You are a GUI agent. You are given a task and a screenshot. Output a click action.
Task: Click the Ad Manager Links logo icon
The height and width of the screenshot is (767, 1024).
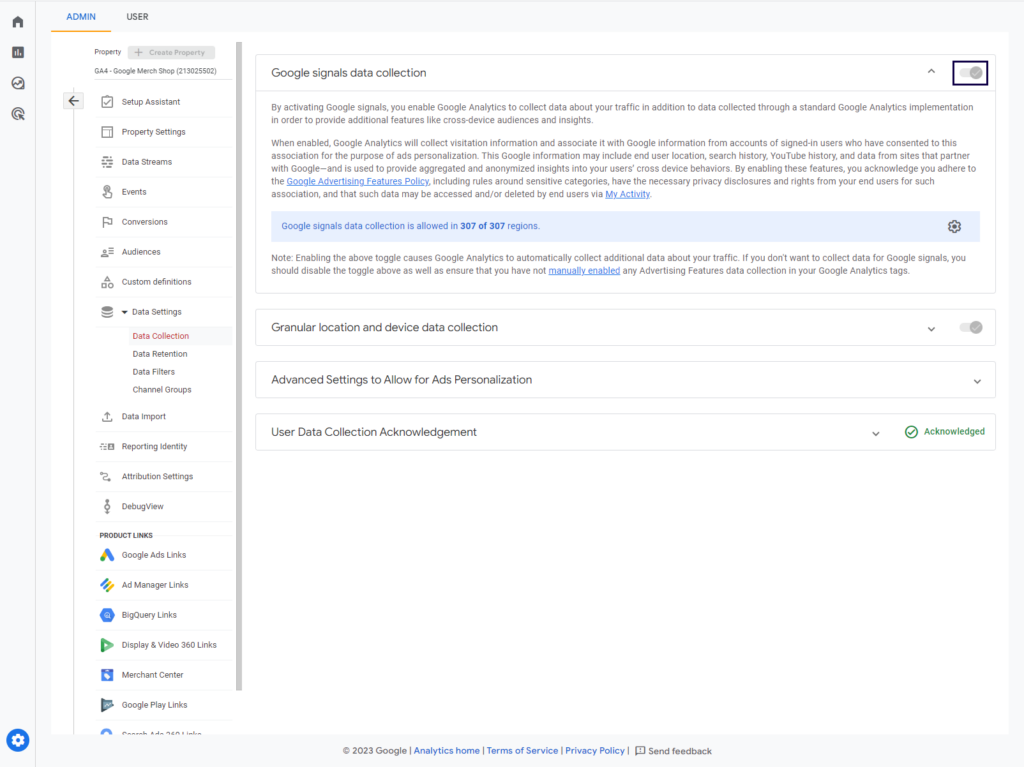pos(107,585)
